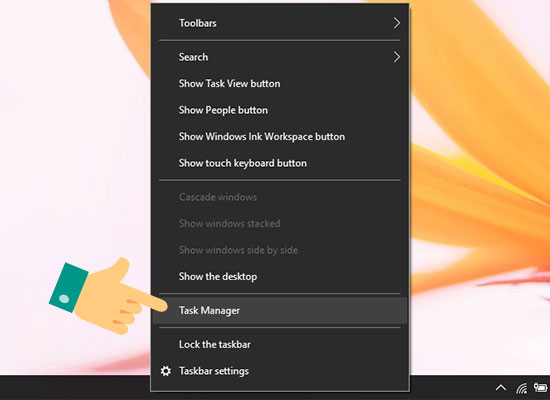550x400 pixels.
Task: Expand the Search submenu chevron
Action: click(x=397, y=57)
